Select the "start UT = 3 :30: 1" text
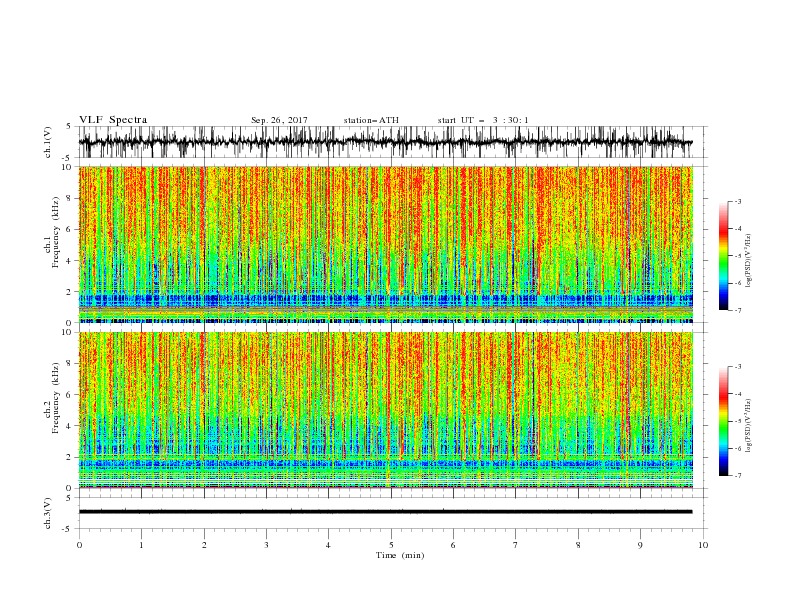This screenshot has height=612, width=792. pyautogui.click(x=483, y=120)
